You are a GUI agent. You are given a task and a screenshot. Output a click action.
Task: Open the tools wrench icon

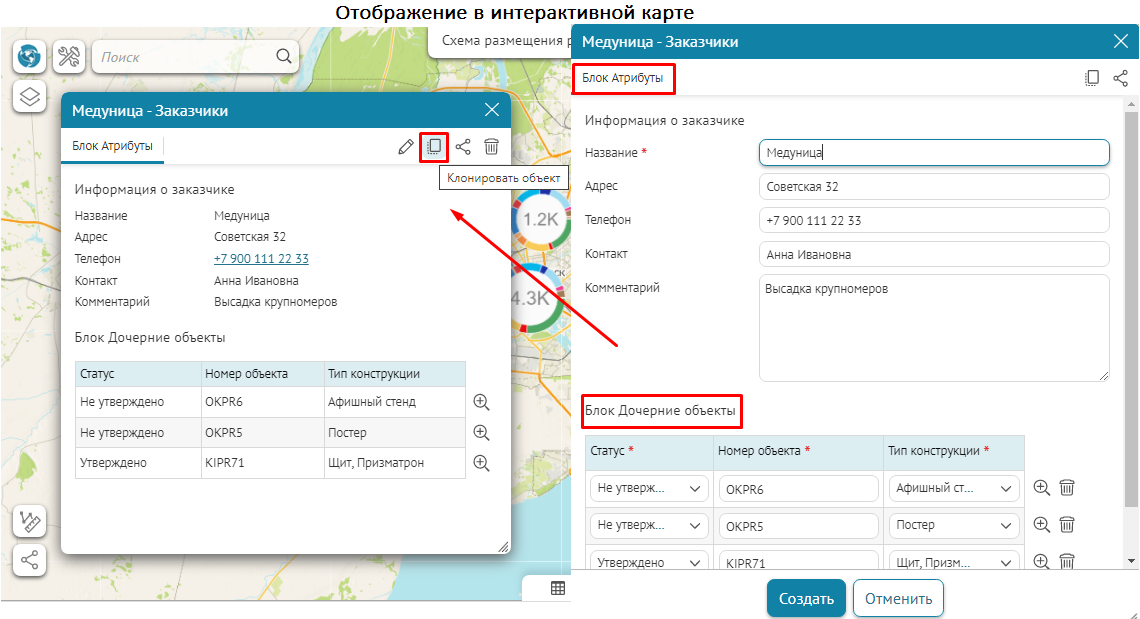(x=68, y=57)
